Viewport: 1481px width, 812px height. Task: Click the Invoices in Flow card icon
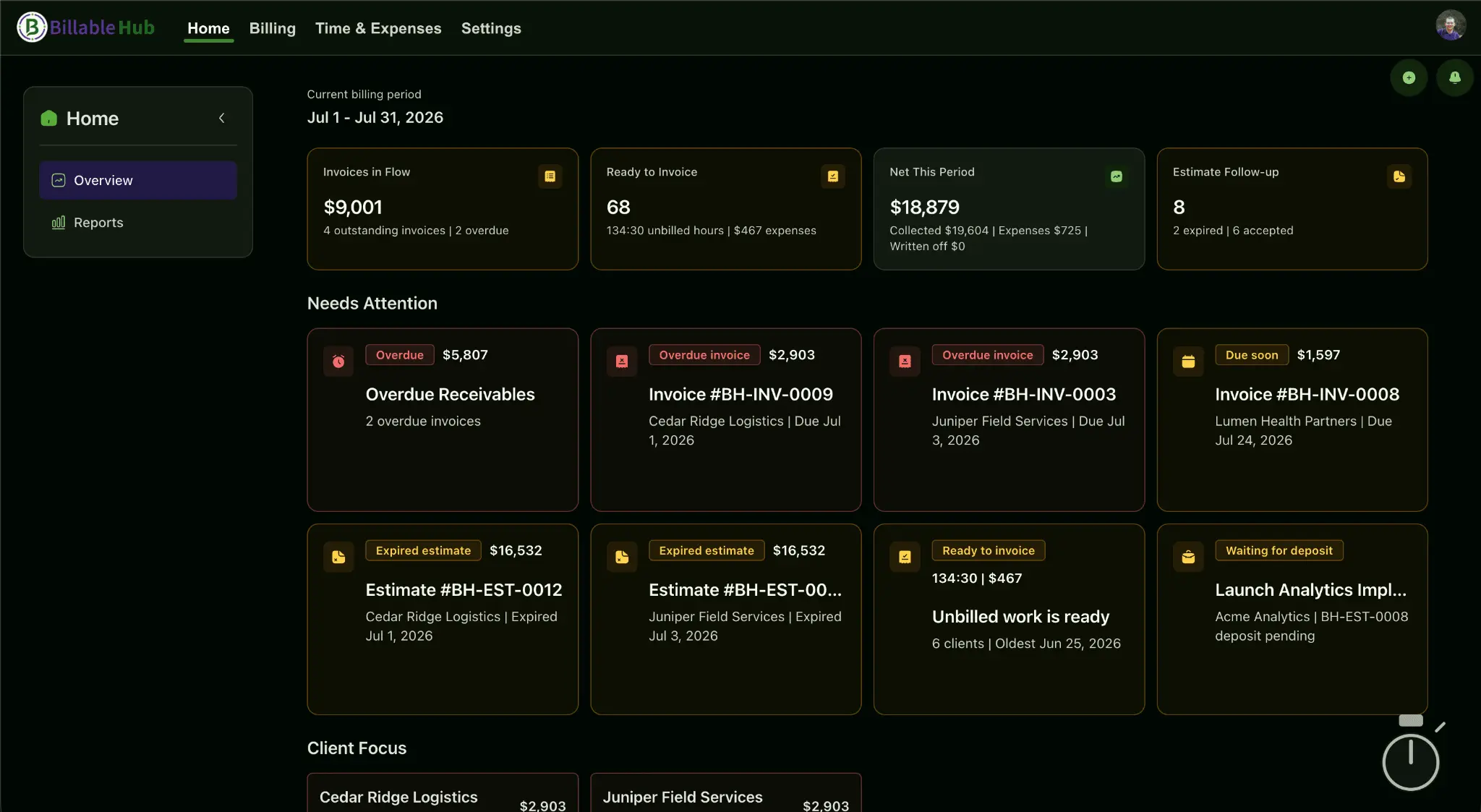(x=550, y=176)
